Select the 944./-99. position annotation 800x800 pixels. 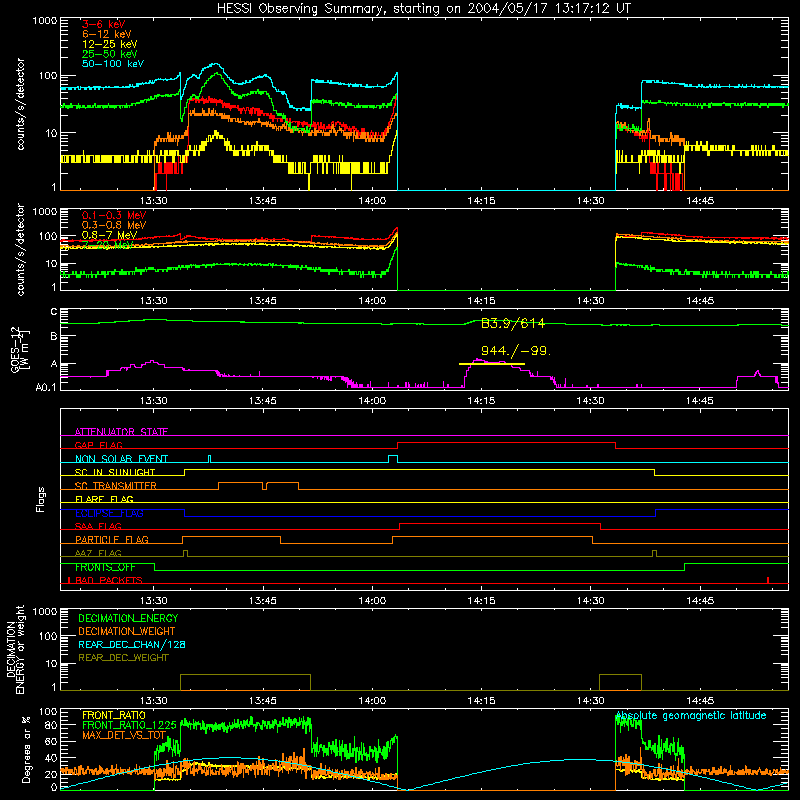516,351
